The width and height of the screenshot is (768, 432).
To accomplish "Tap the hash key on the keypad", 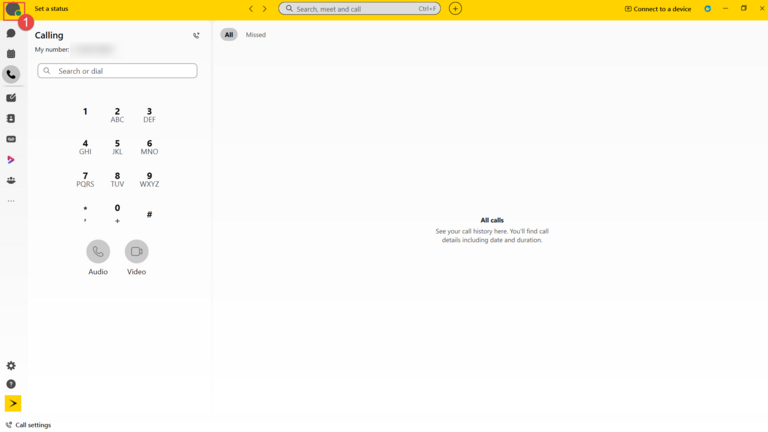I will [149, 214].
